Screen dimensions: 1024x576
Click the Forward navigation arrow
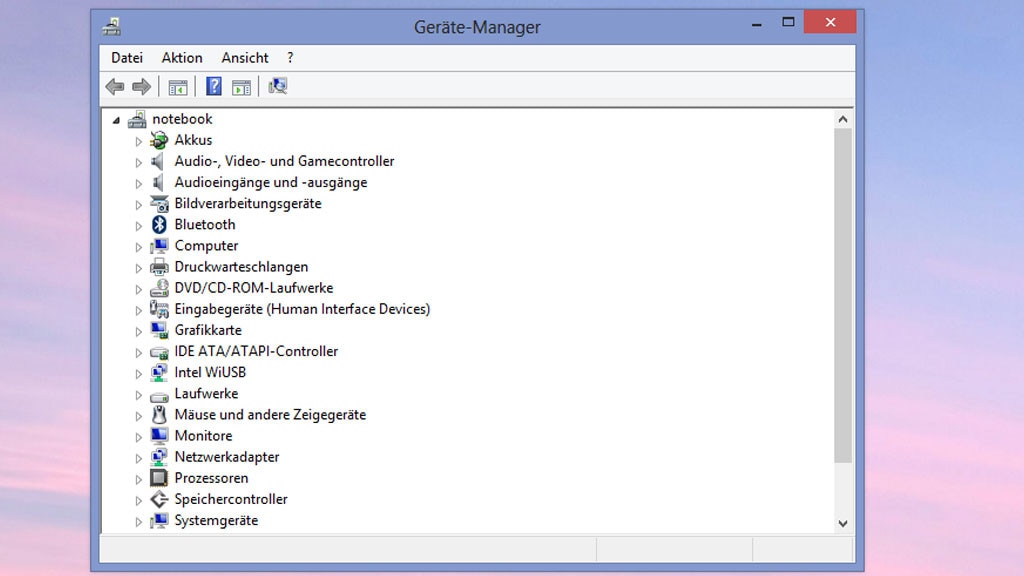(x=140, y=86)
